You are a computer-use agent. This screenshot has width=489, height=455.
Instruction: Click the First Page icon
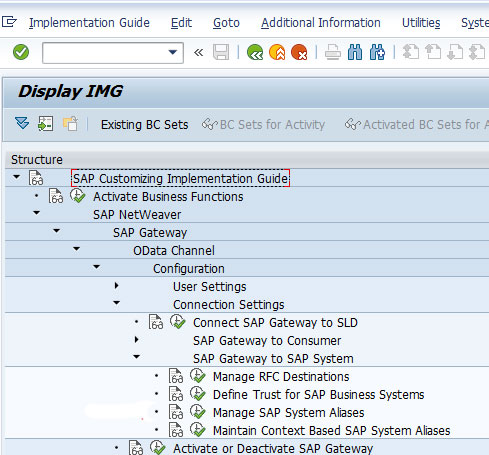pos(411,52)
